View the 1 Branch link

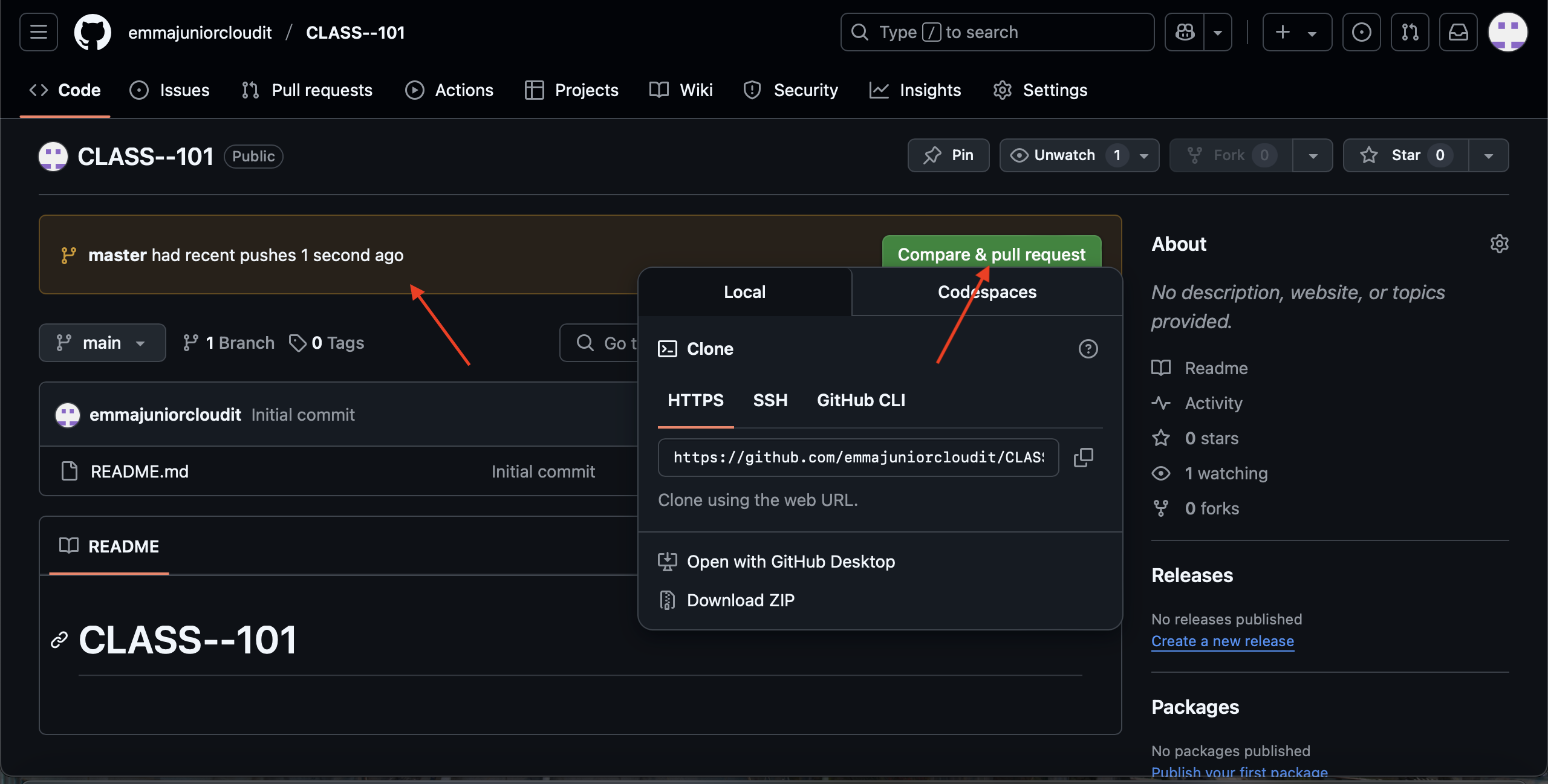click(x=229, y=343)
